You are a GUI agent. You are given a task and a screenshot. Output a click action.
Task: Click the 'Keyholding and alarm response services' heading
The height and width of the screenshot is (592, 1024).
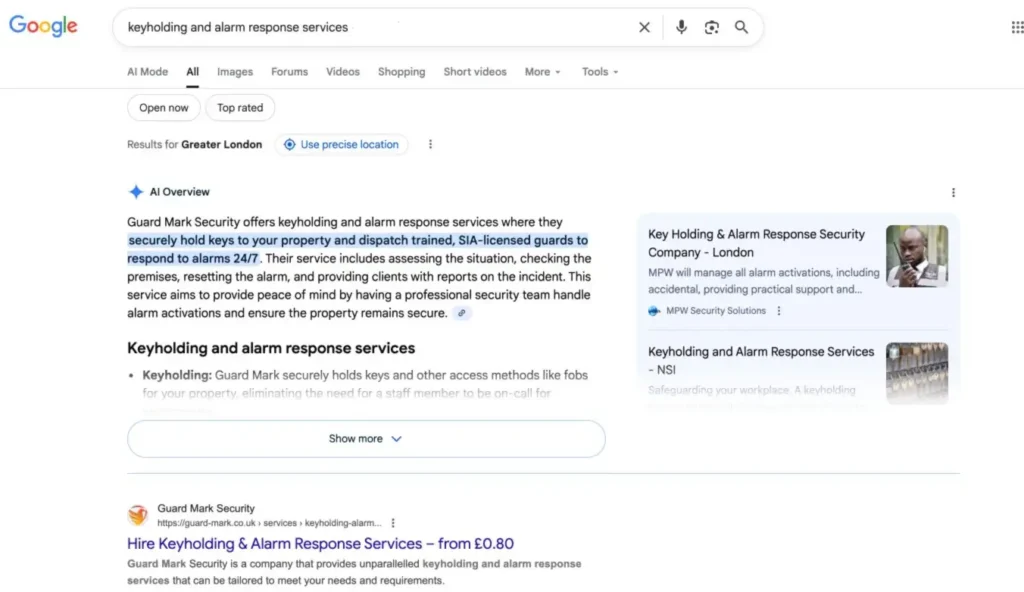(x=271, y=348)
